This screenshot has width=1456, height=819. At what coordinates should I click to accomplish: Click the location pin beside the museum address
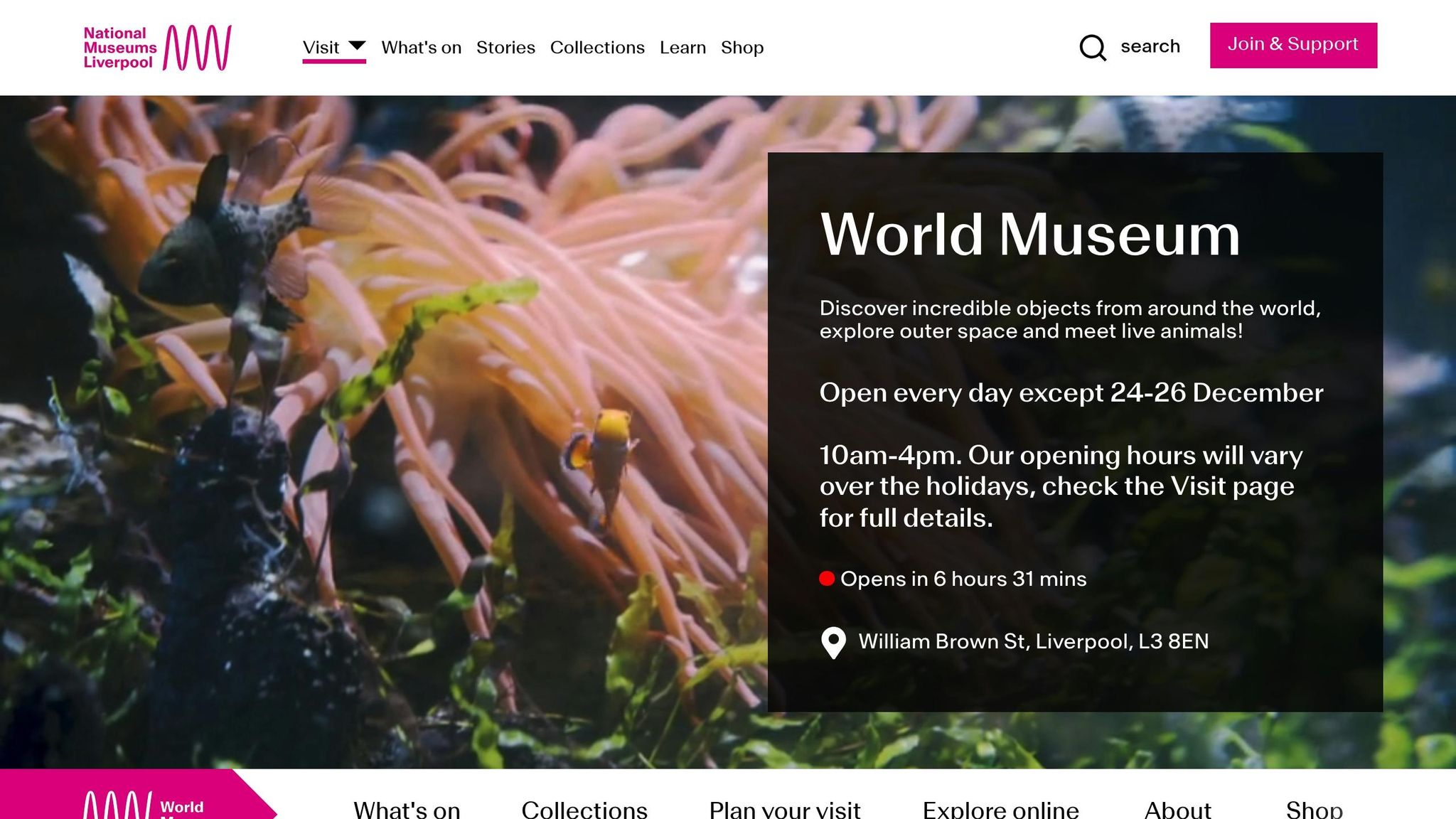(x=832, y=641)
